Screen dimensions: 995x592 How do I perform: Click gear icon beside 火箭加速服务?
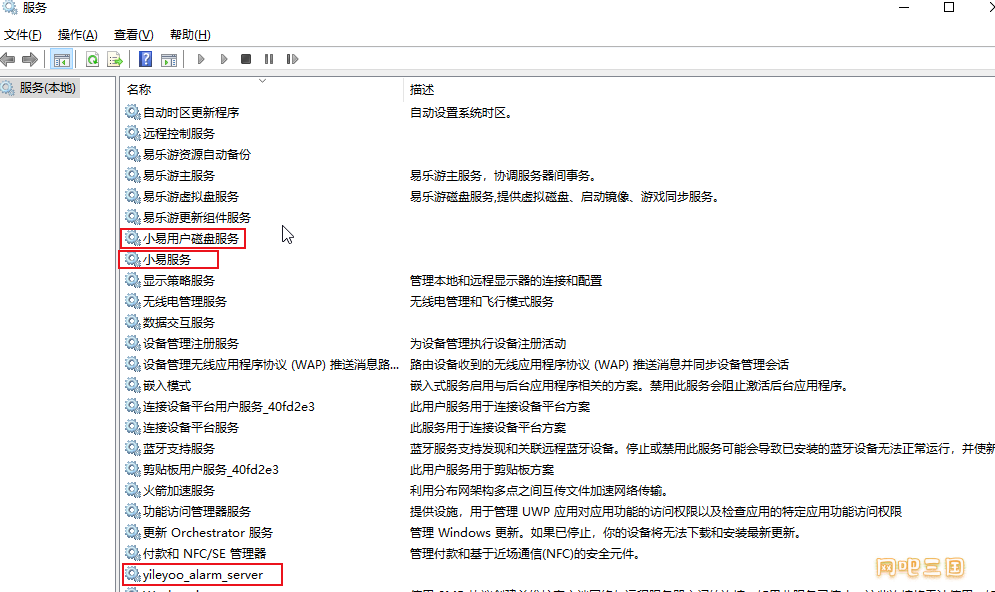pyautogui.click(x=132, y=490)
